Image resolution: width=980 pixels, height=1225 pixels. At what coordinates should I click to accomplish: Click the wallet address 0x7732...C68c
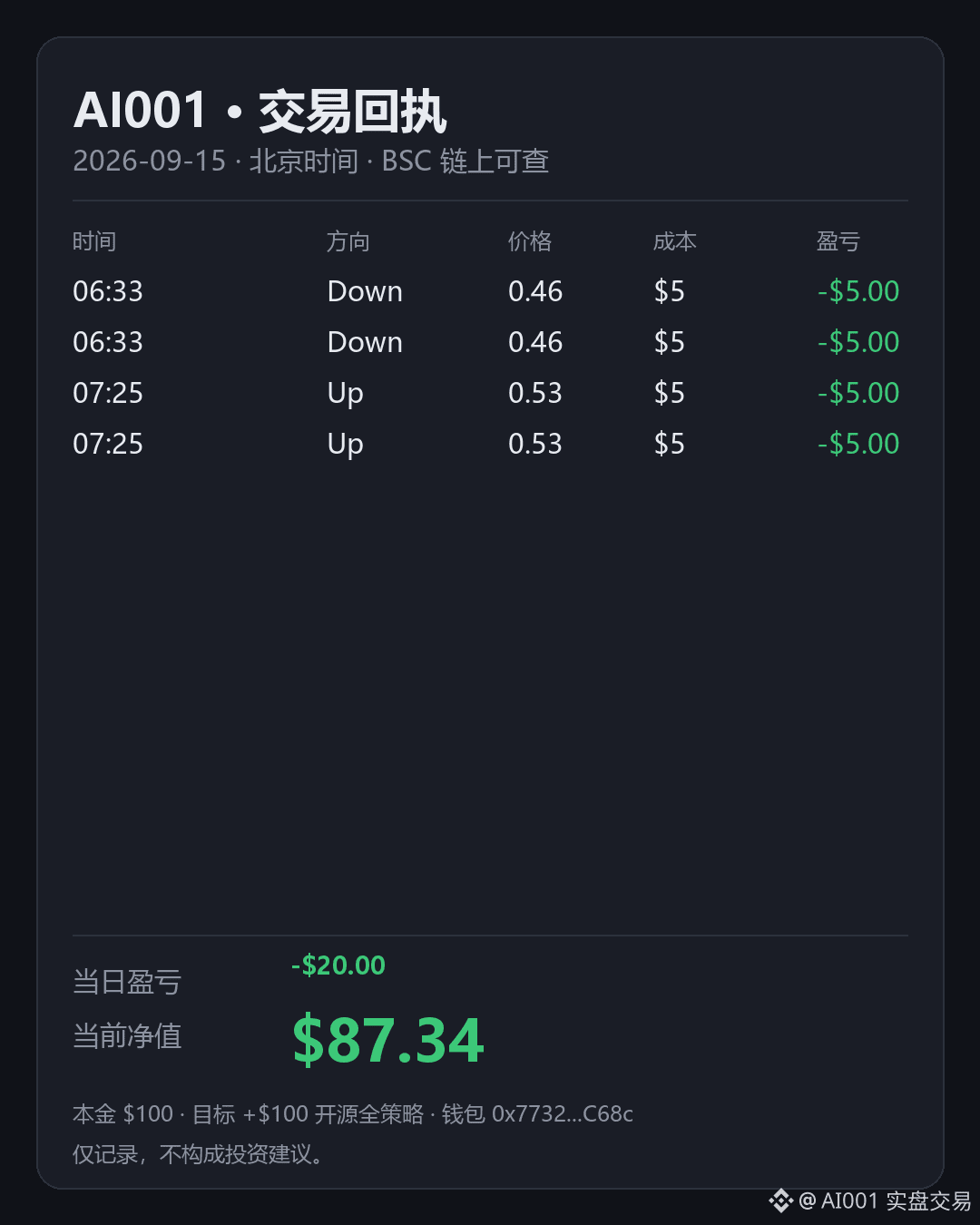[563, 1114]
